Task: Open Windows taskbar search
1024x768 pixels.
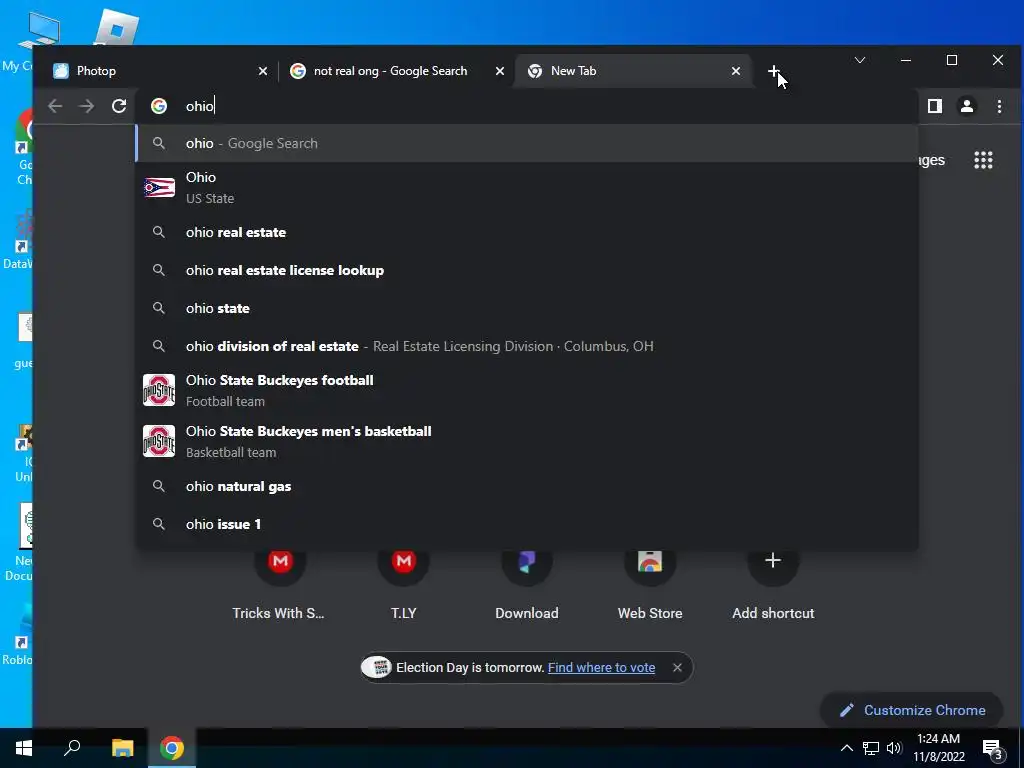Action: [x=72, y=748]
